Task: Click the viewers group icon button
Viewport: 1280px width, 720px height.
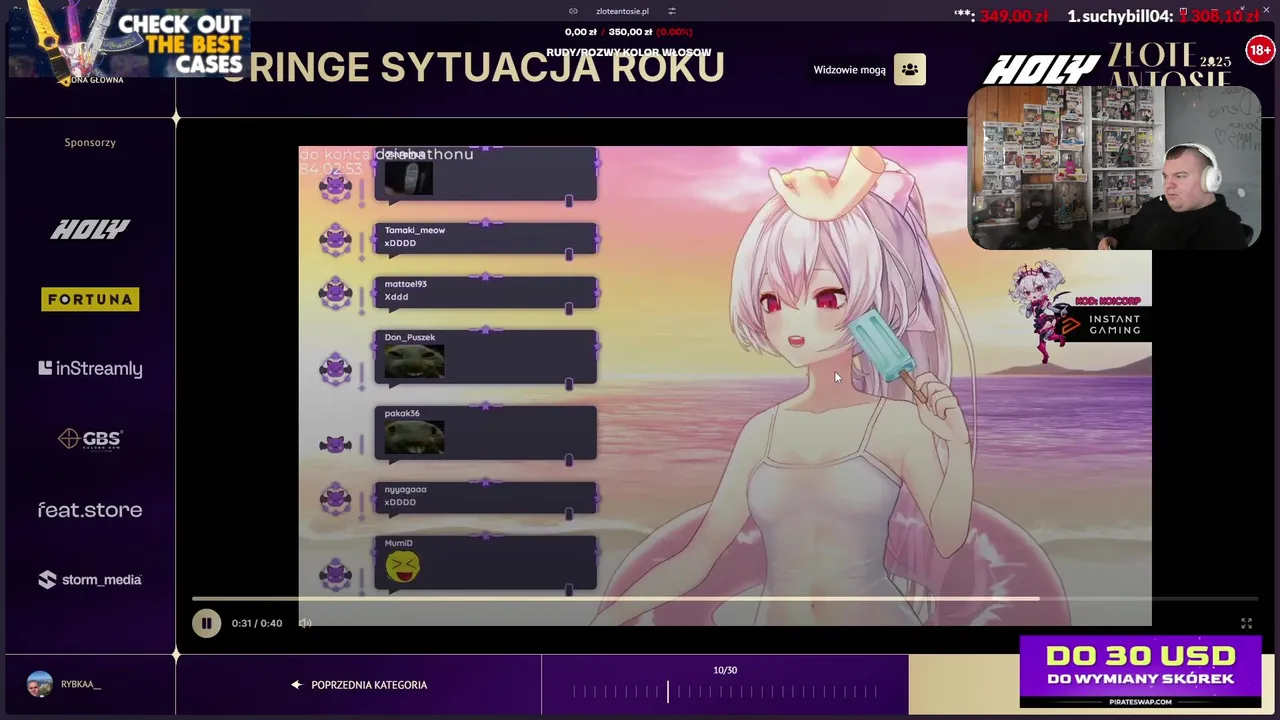Action: [x=910, y=70]
